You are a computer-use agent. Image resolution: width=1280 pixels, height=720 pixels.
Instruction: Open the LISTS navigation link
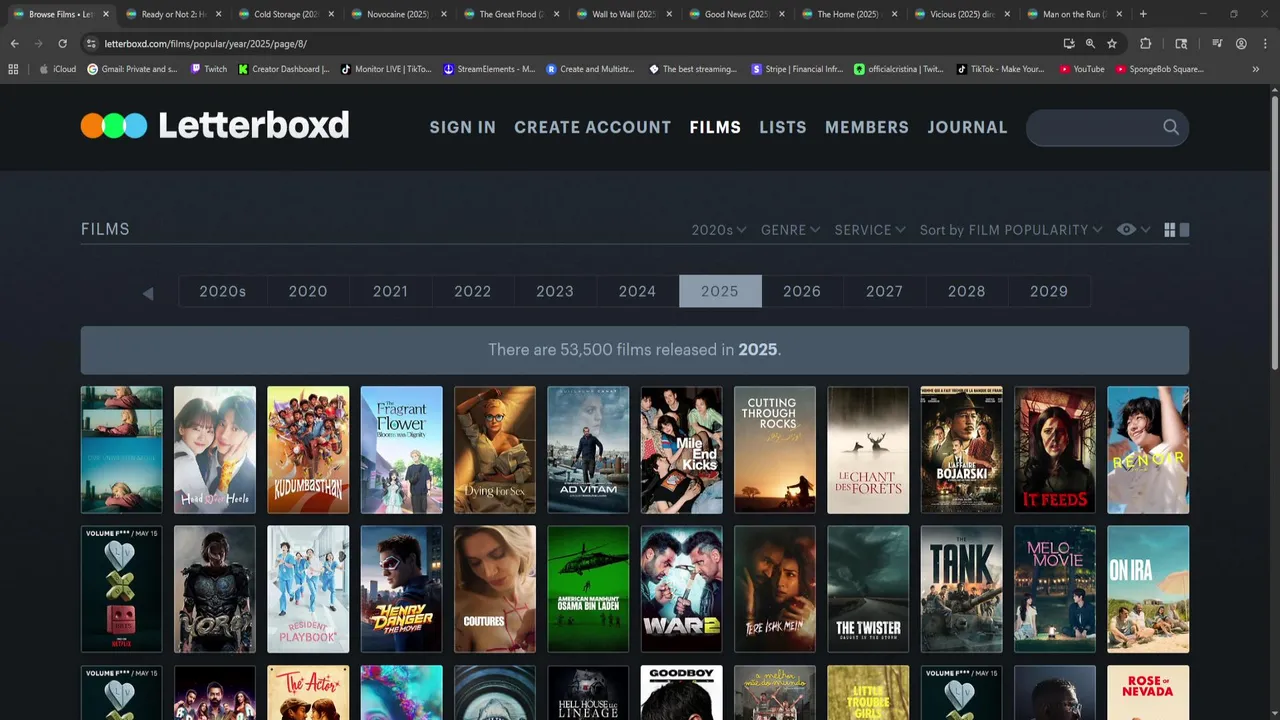(783, 127)
